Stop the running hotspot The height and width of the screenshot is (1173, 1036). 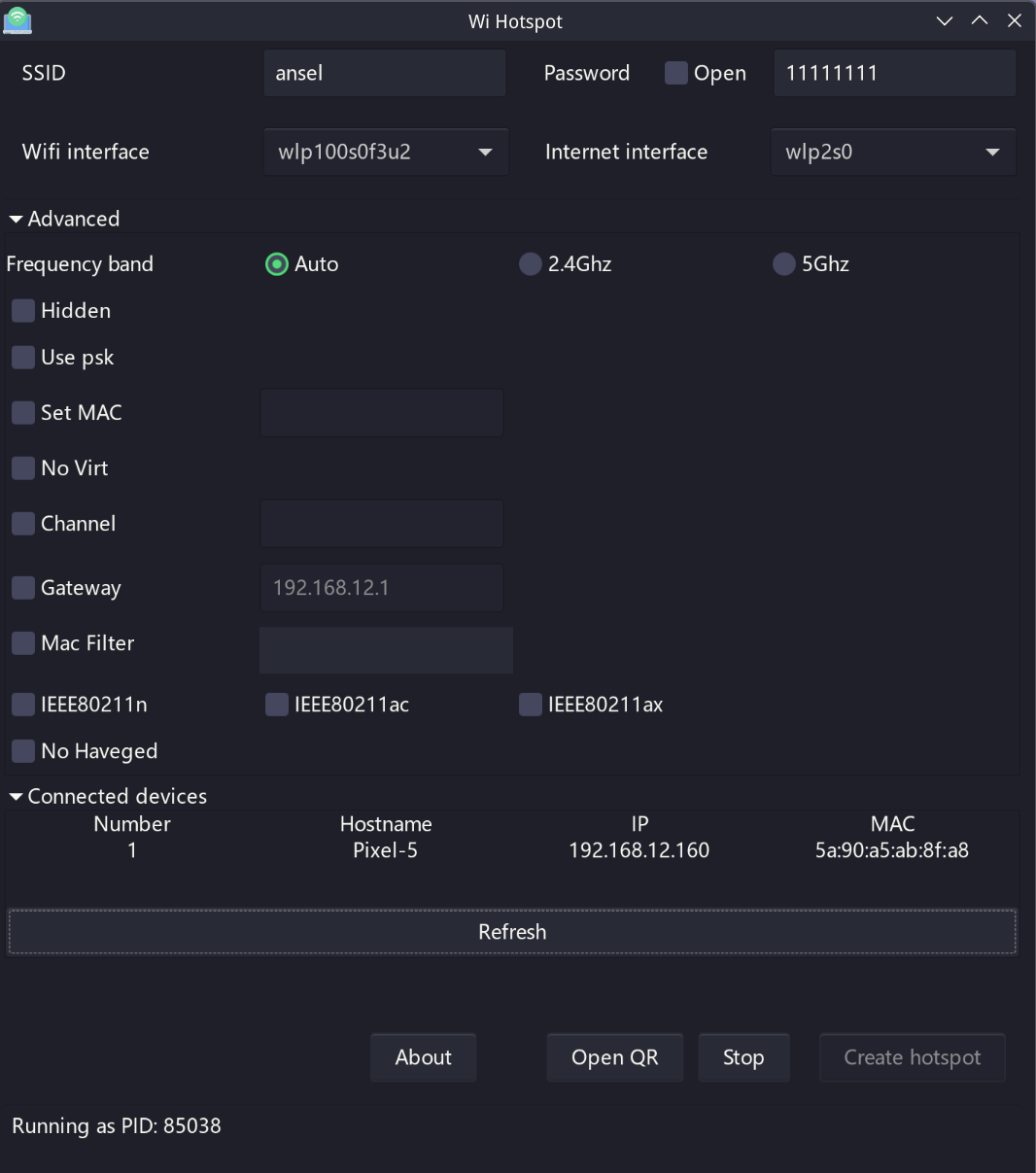pyautogui.click(x=743, y=1057)
